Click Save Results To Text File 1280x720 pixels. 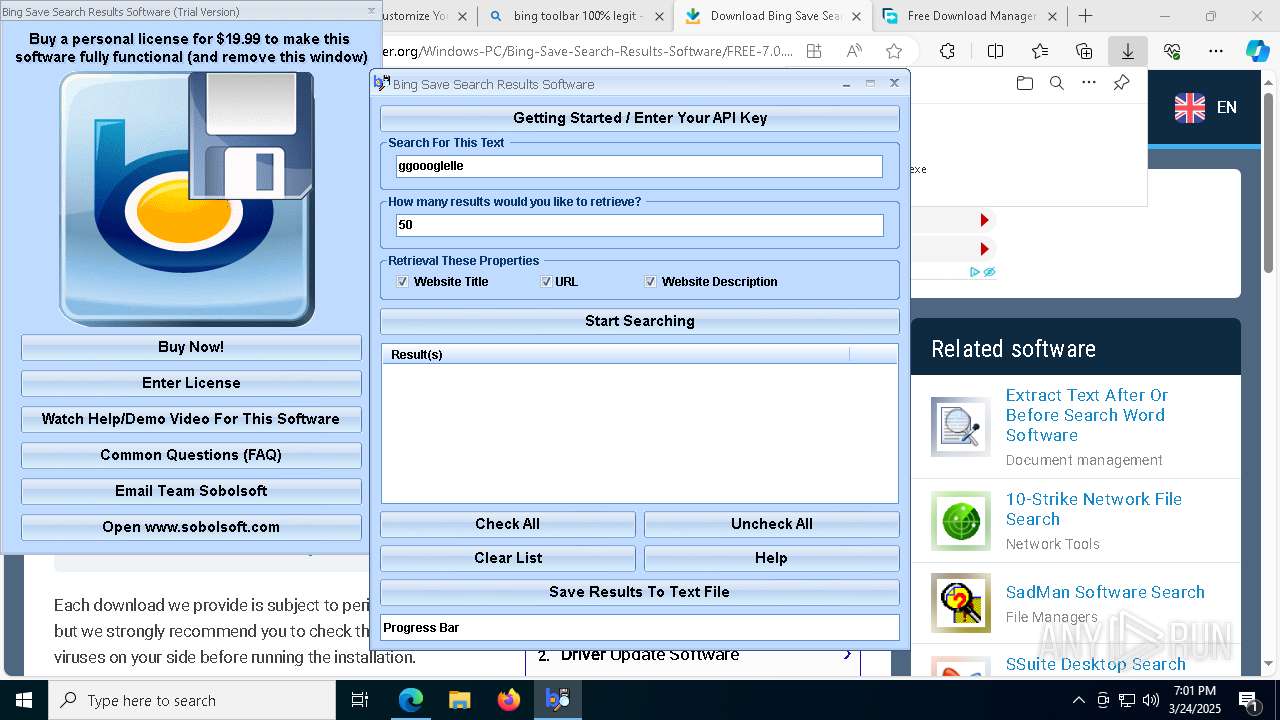point(640,592)
